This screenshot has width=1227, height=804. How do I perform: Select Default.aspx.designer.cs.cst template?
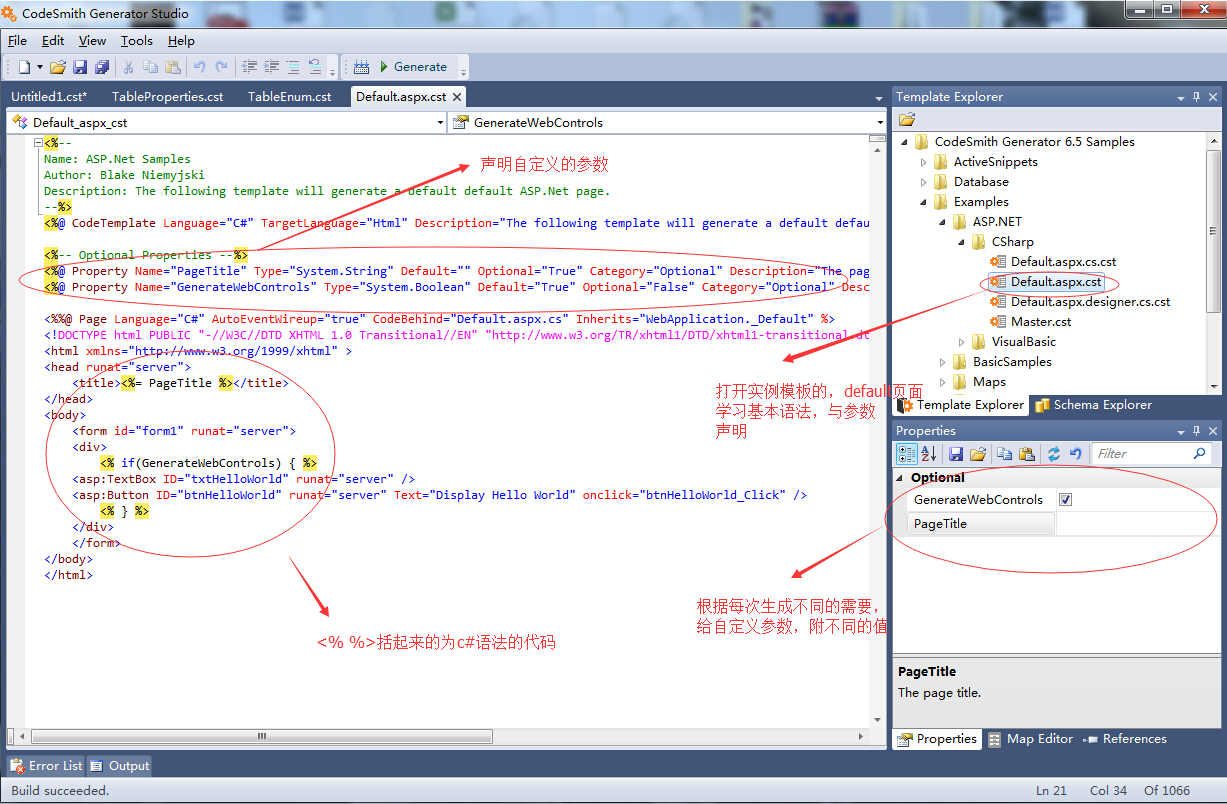coord(1090,302)
